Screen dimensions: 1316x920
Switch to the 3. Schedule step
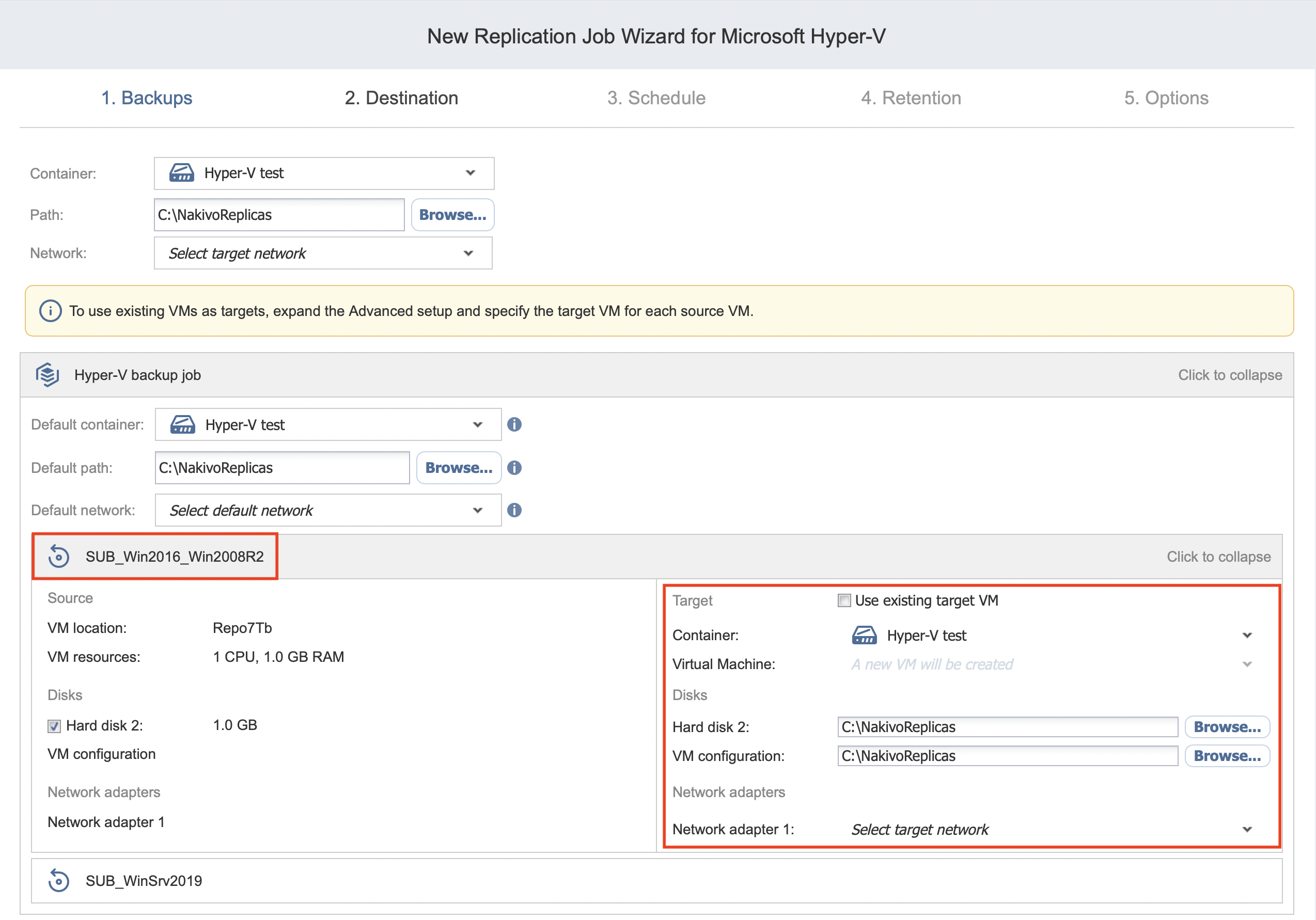pyautogui.click(x=656, y=98)
